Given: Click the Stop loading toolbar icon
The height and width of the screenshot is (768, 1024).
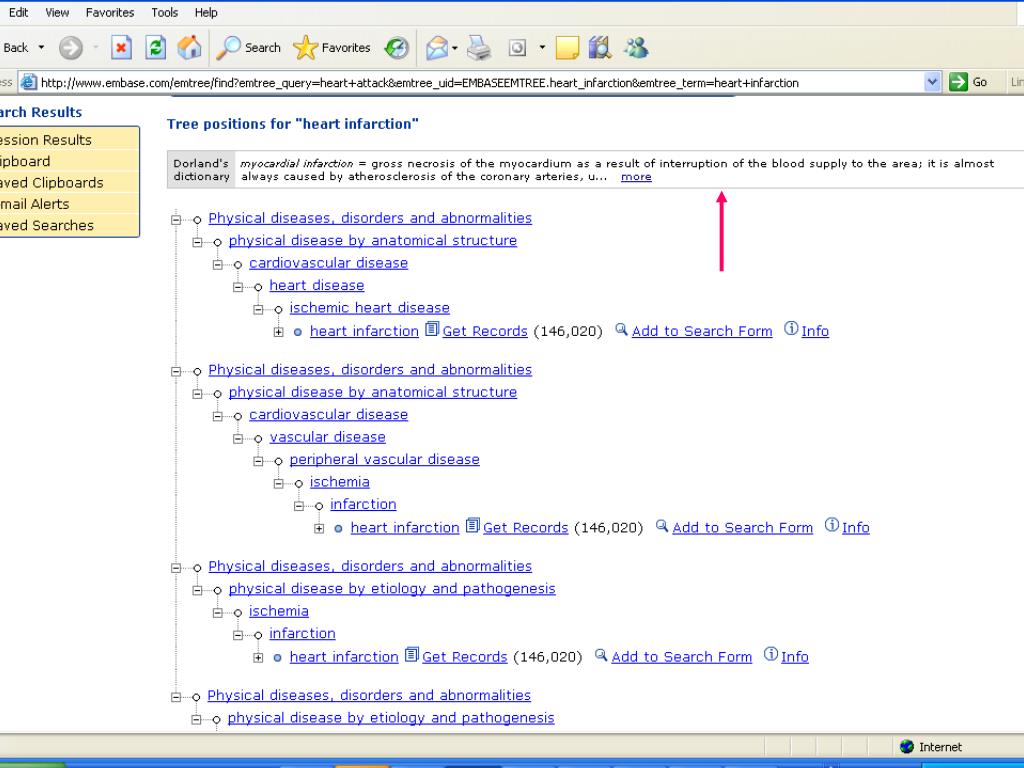Looking at the screenshot, I should tap(121, 48).
